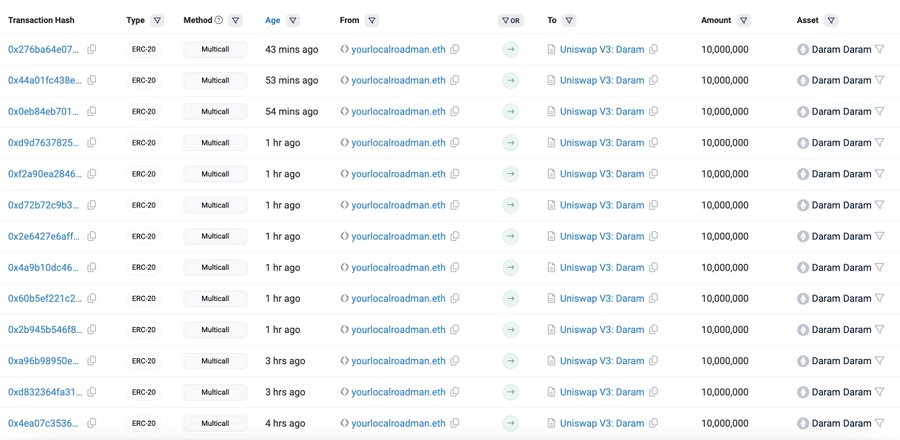Viewport: 900px width, 440px height.
Task: Click the arrow icon in the 0x4ea07c3536 row
Action: tap(510, 423)
